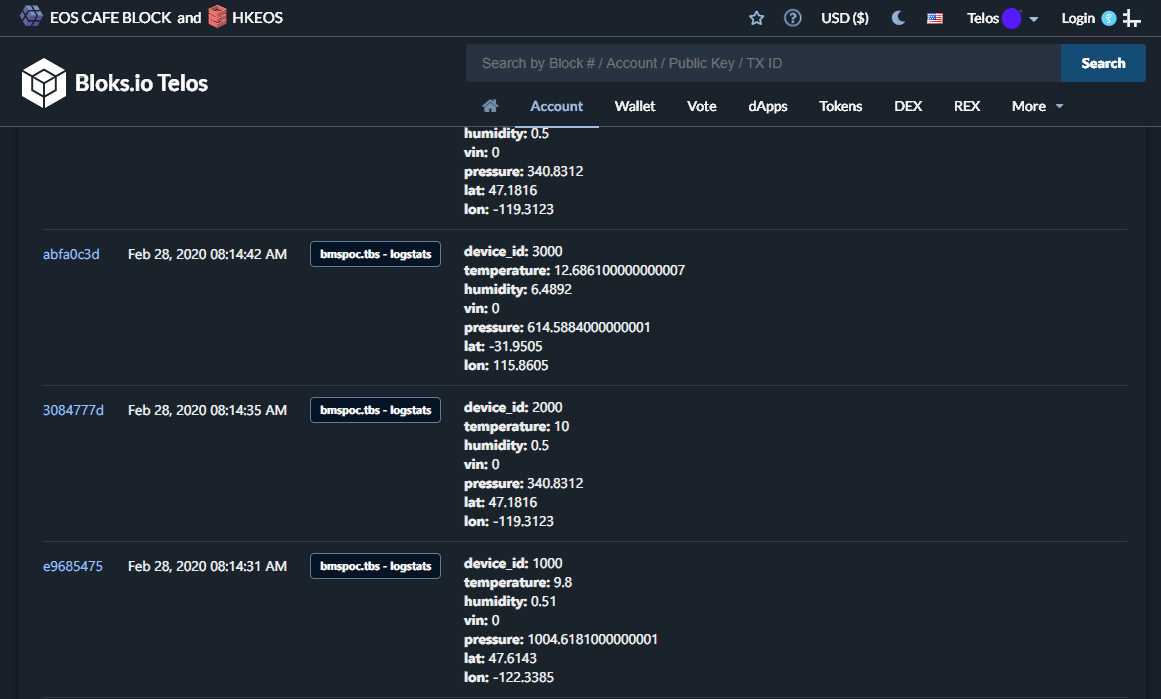This screenshot has height=699, width=1161.
Task: Click the lon: 115.8605 line
Action: 506,366
